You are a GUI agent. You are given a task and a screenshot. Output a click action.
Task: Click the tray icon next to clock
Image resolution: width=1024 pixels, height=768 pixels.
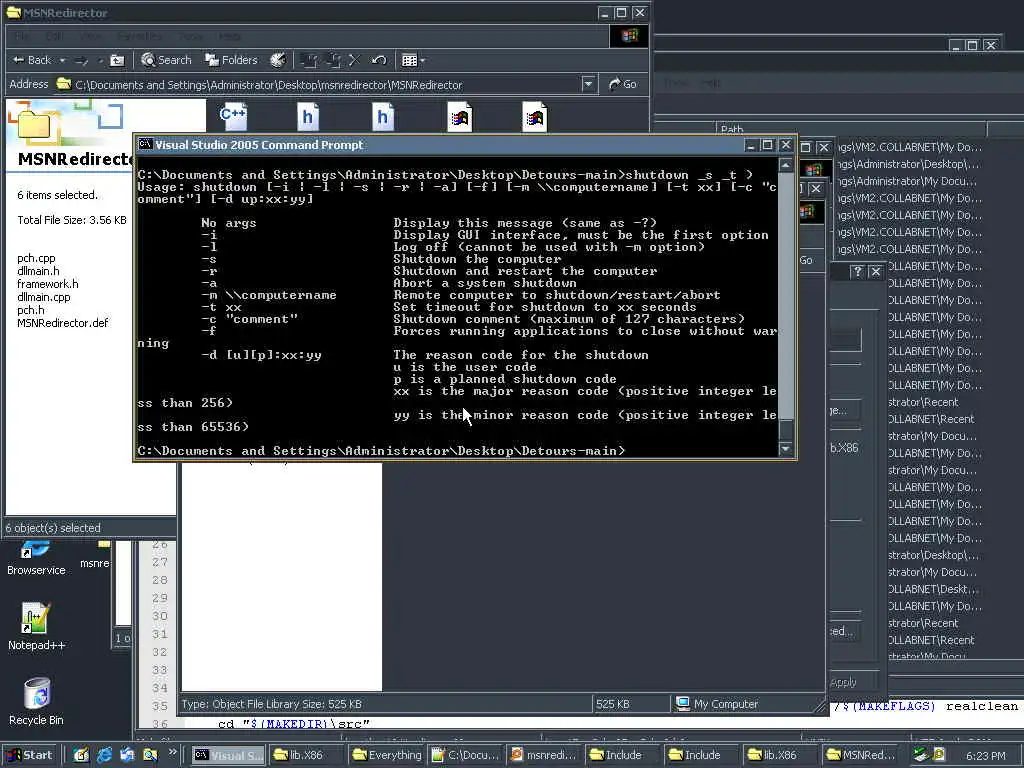click(x=938, y=755)
